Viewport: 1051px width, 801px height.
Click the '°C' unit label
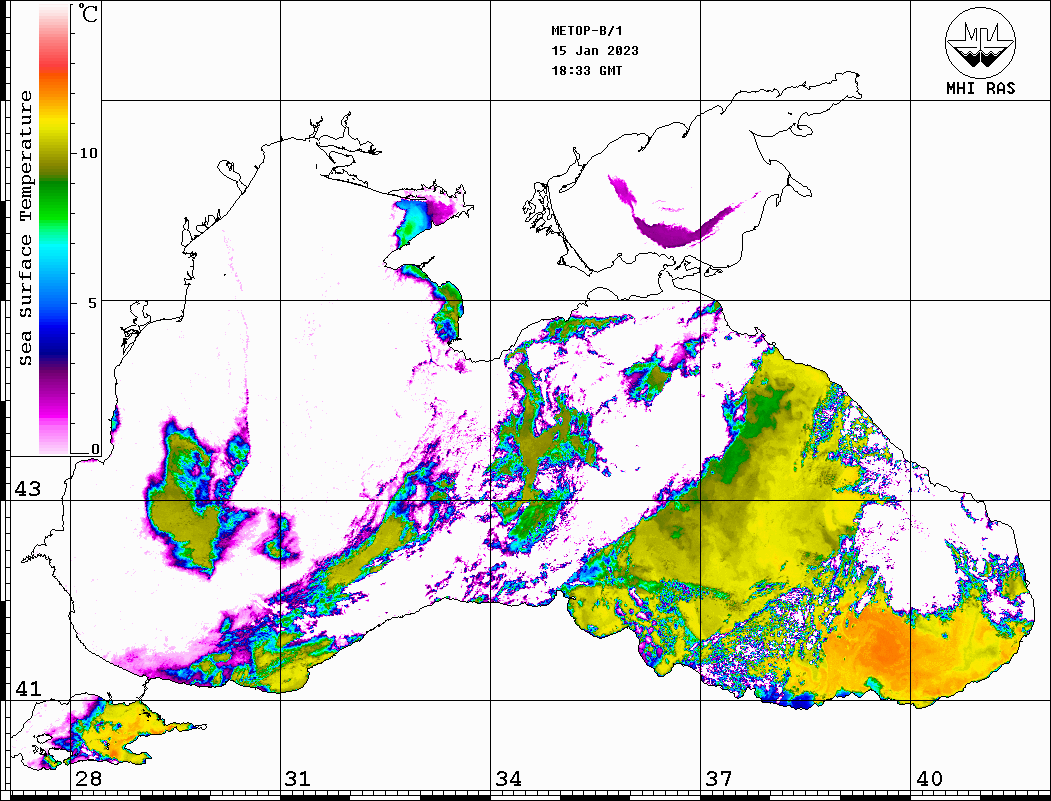(88, 13)
